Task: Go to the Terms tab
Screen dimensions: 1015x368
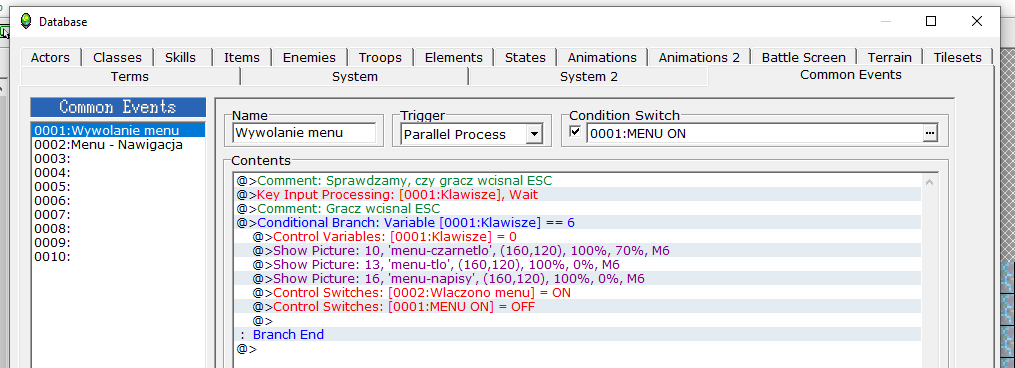Action: (129, 77)
